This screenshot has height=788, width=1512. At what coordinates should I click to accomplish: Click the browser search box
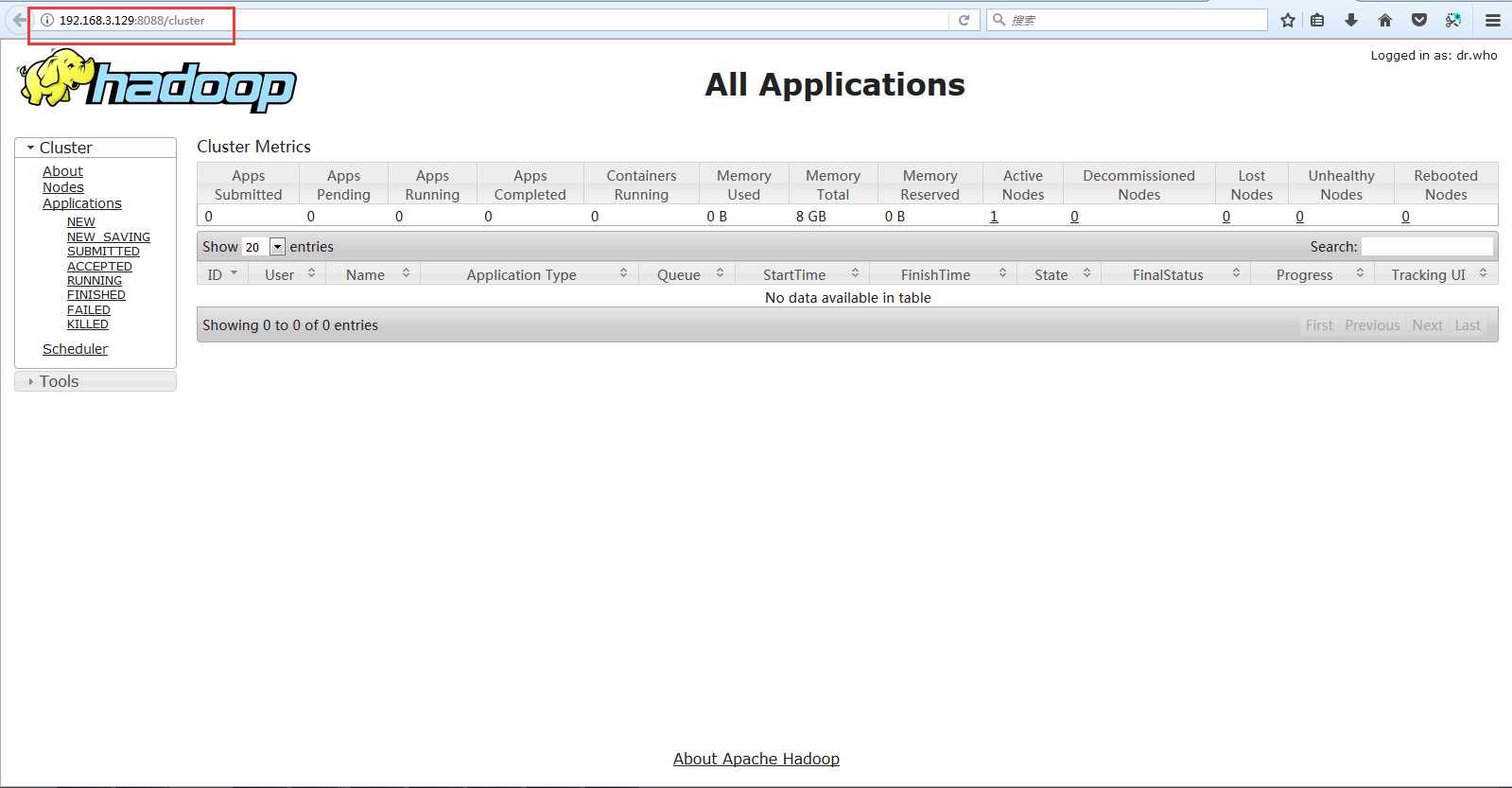tap(1127, 20)
